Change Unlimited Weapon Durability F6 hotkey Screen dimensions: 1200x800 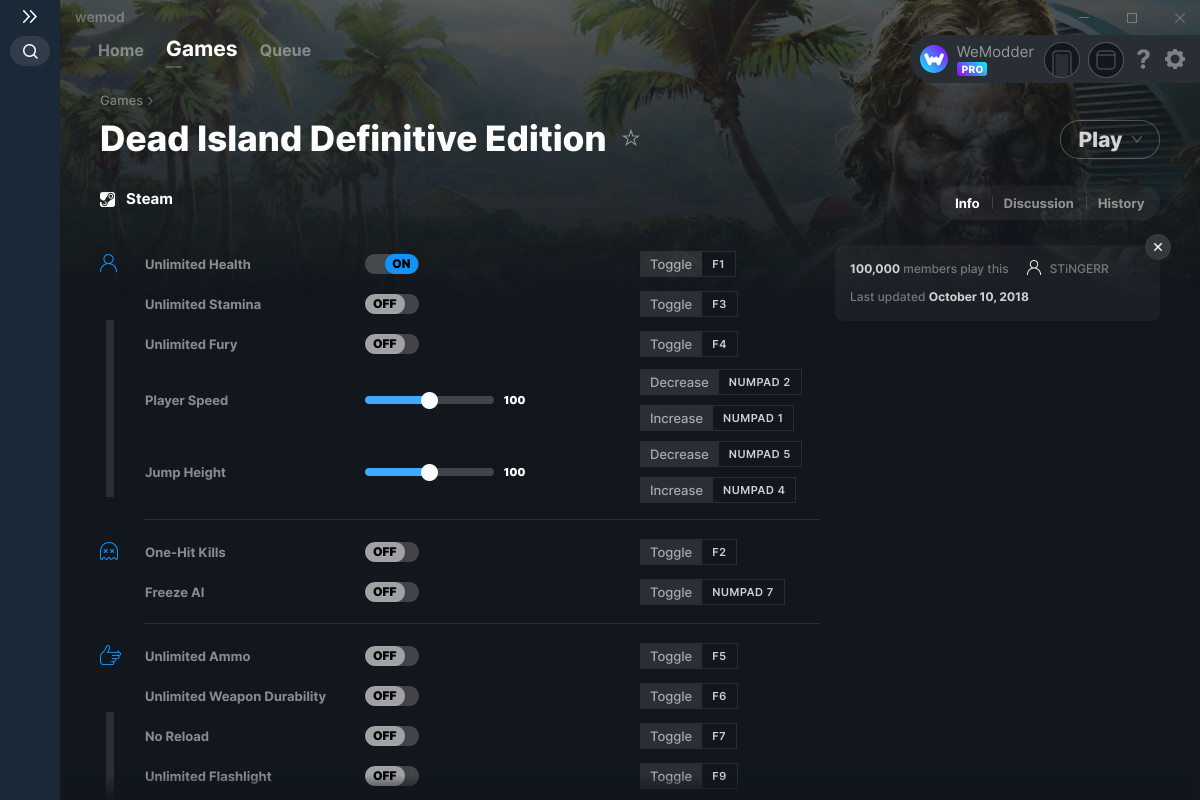[719, 696]
